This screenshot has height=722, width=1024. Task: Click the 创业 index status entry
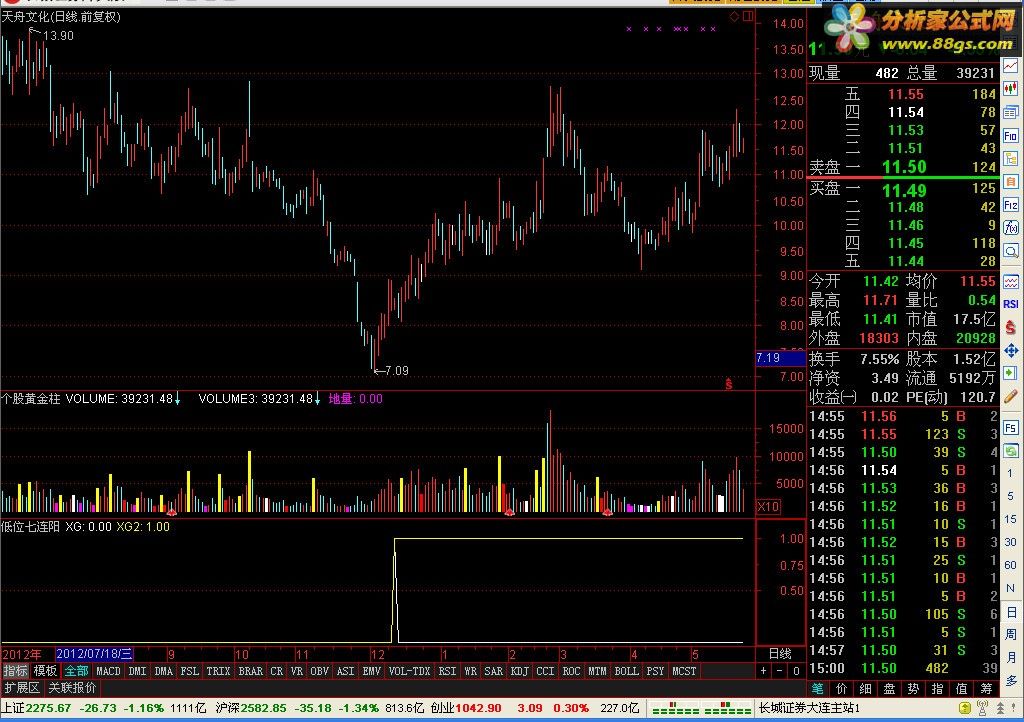pos(535,708)
